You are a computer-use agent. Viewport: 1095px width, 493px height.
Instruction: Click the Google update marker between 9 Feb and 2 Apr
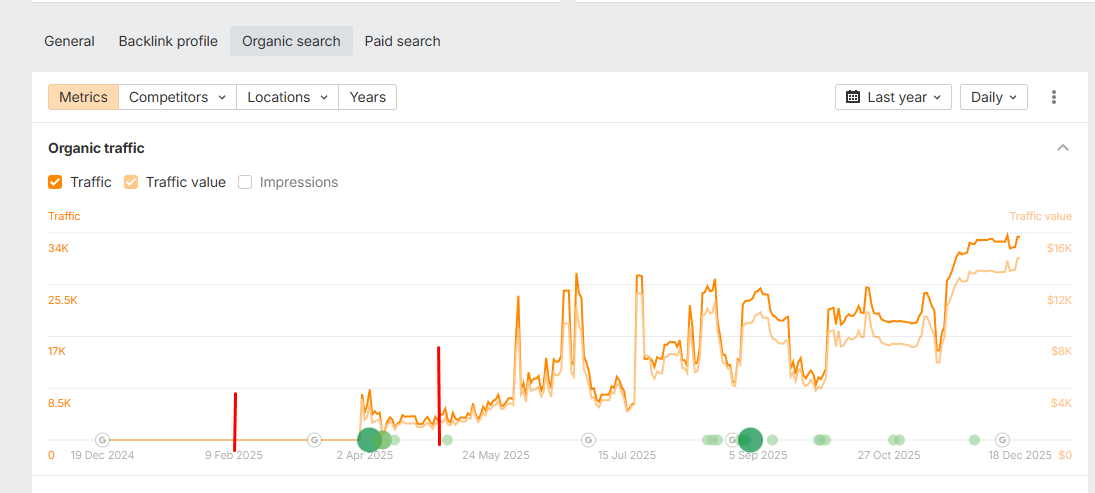[314, 439]
